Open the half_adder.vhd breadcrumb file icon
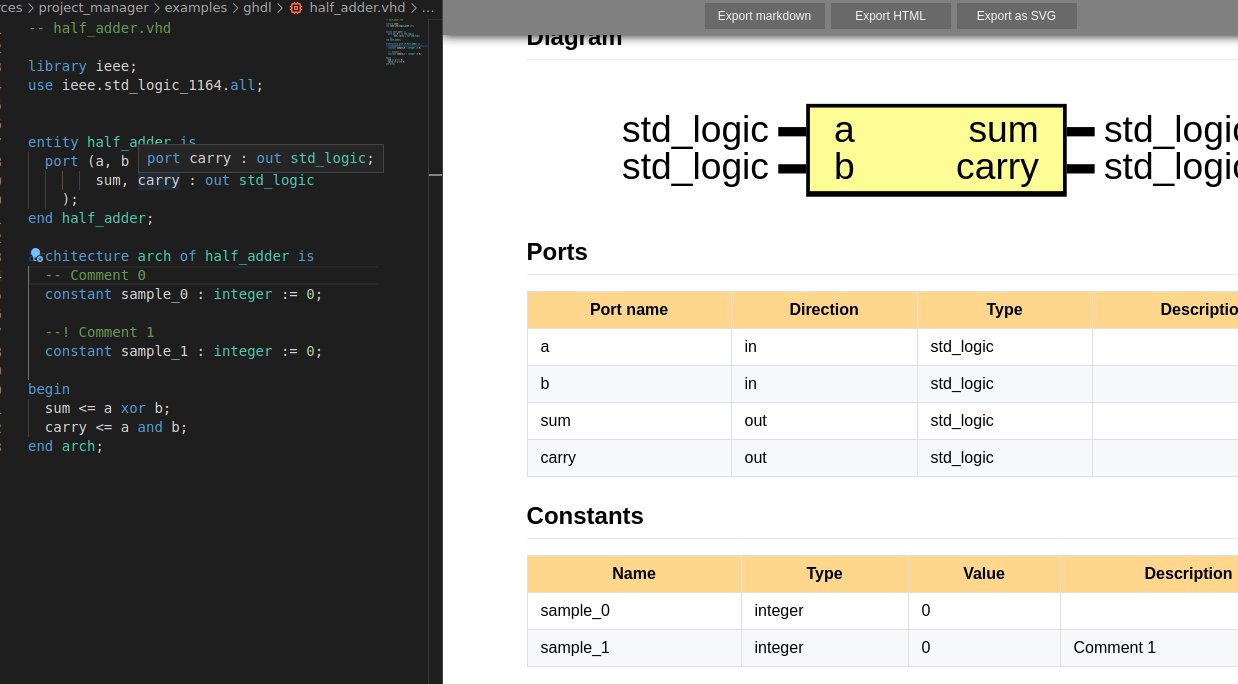The height and width of the screenshot is (684, 1238). 296,7
